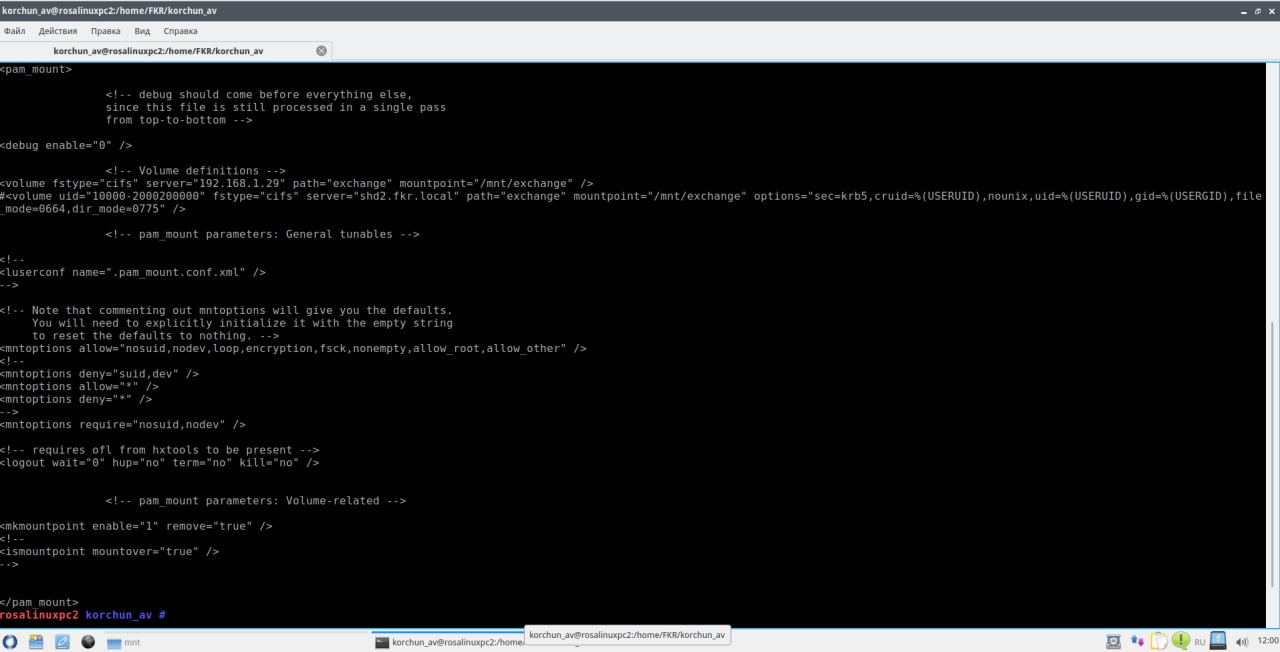
Task: Click the line with server="192.168.1.29"
Action: click(297, 184)
